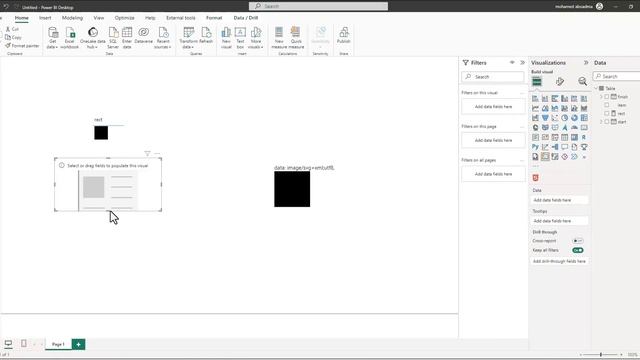Viewport: 640px width, 360px height.
Task: Expand the finish field hierarchy
Action: pos(601,97)
